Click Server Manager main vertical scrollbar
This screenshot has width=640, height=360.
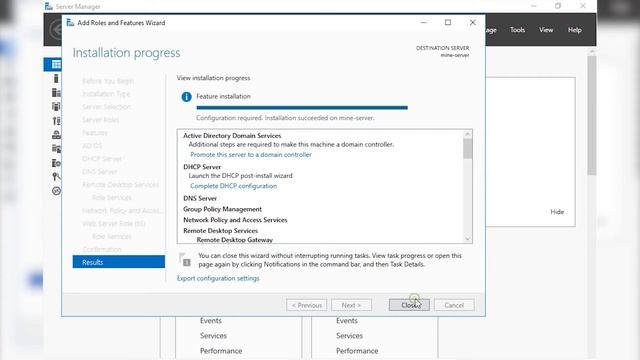(592, 116)
